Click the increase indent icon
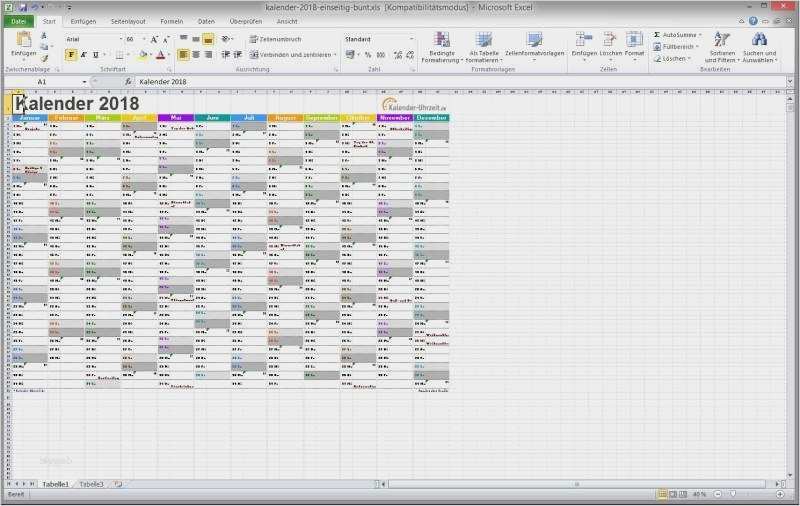 [x=238, y=55]
